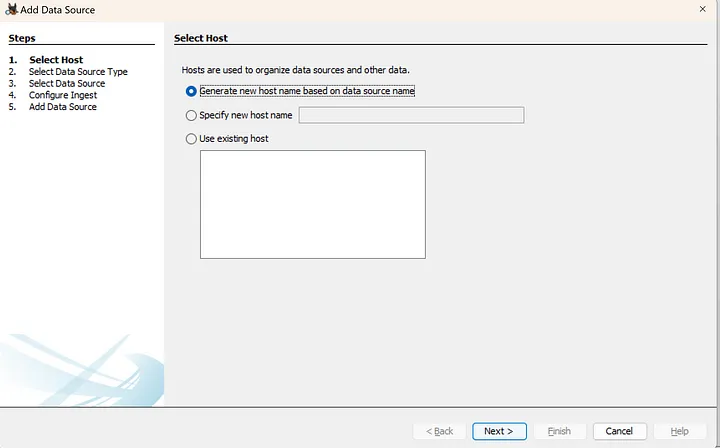Click step 1 'Select Host' in Steps list
This screenshot has width=720, height=448.
[x=56, y=60]
